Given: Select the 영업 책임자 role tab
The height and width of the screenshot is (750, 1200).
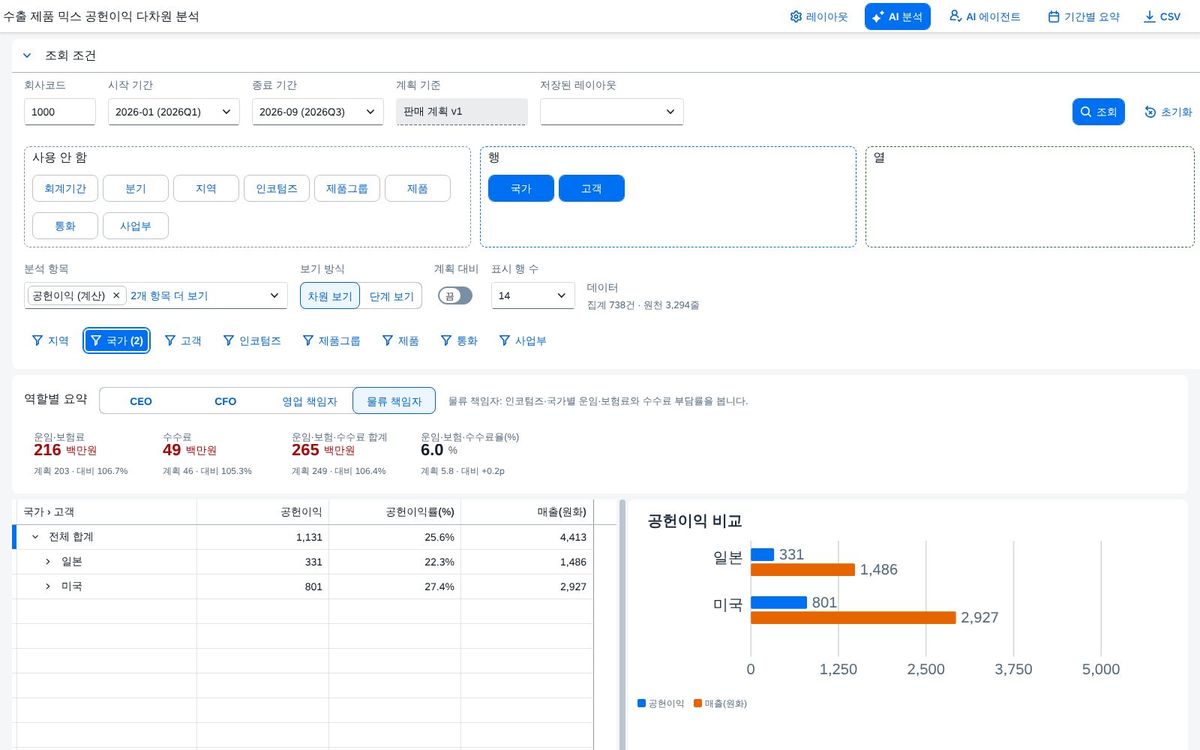Looking at the screenshot, I should [x=310, y=401].
